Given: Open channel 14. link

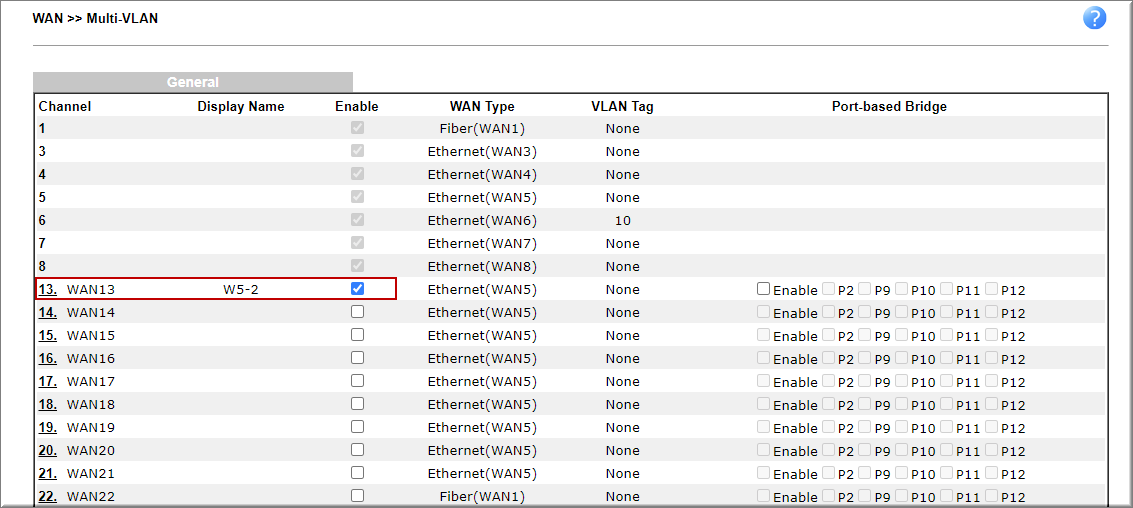Looking at the screenshot, I should [x=48, y=313].
